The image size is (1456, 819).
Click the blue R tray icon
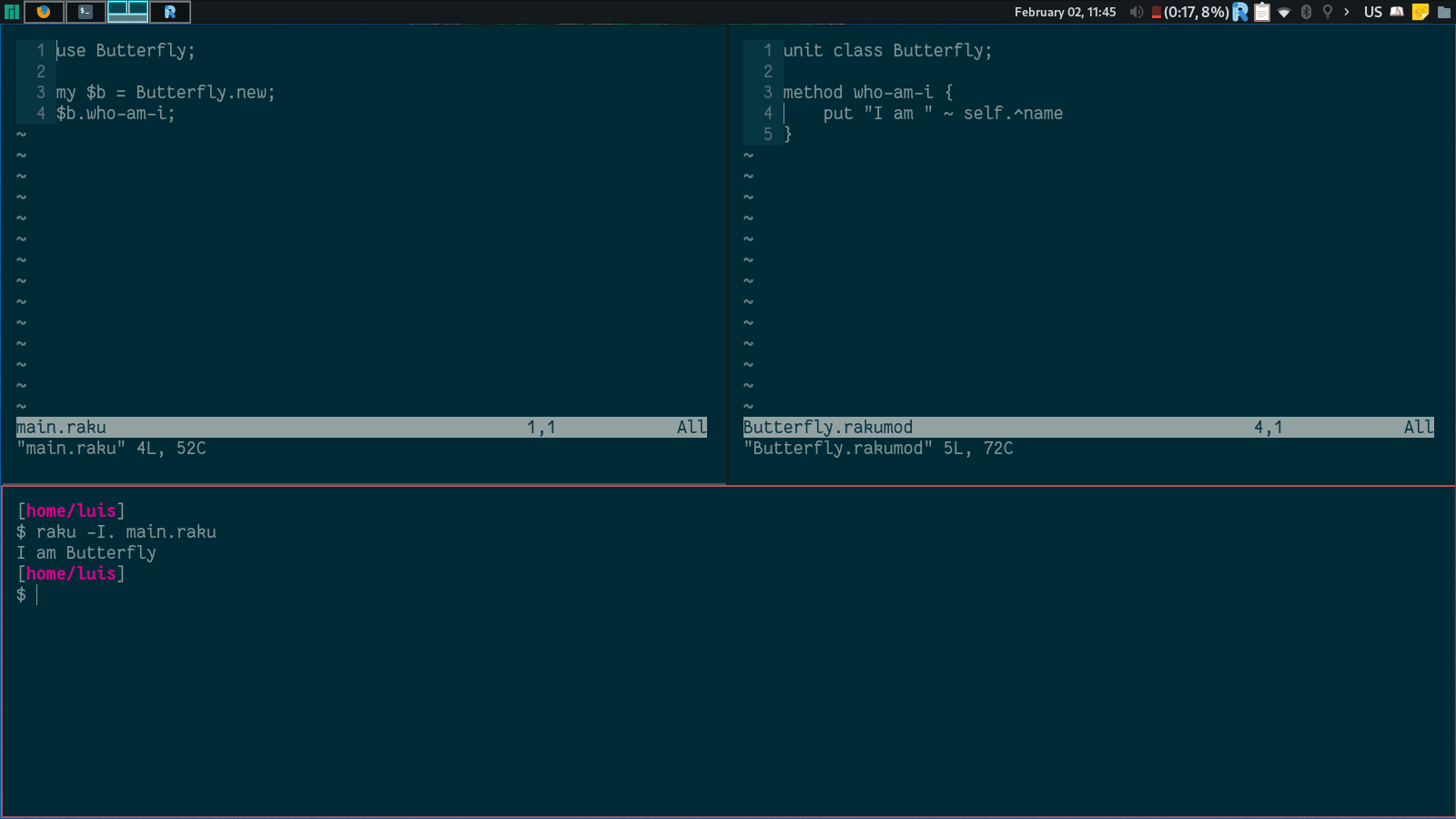pos(1240,12)
